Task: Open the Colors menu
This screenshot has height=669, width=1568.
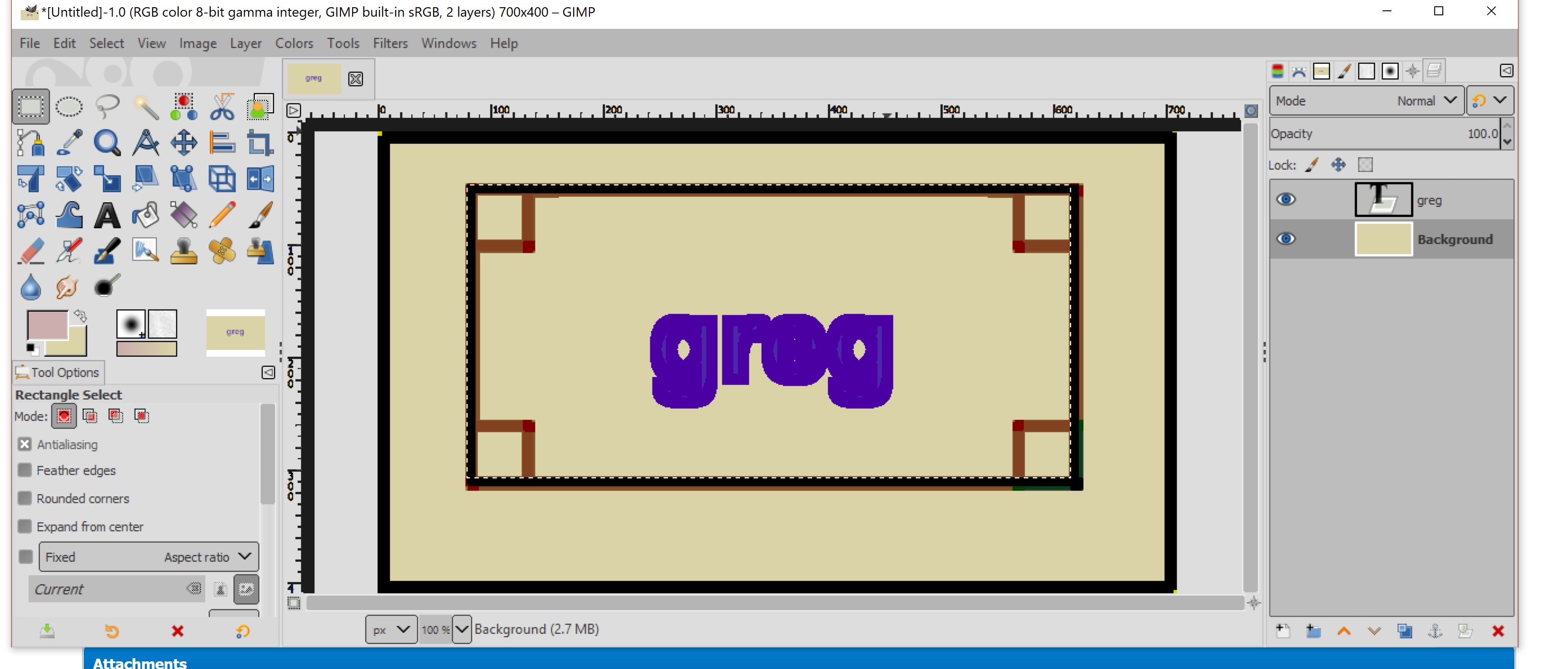Action: click(x=294, y=43)
